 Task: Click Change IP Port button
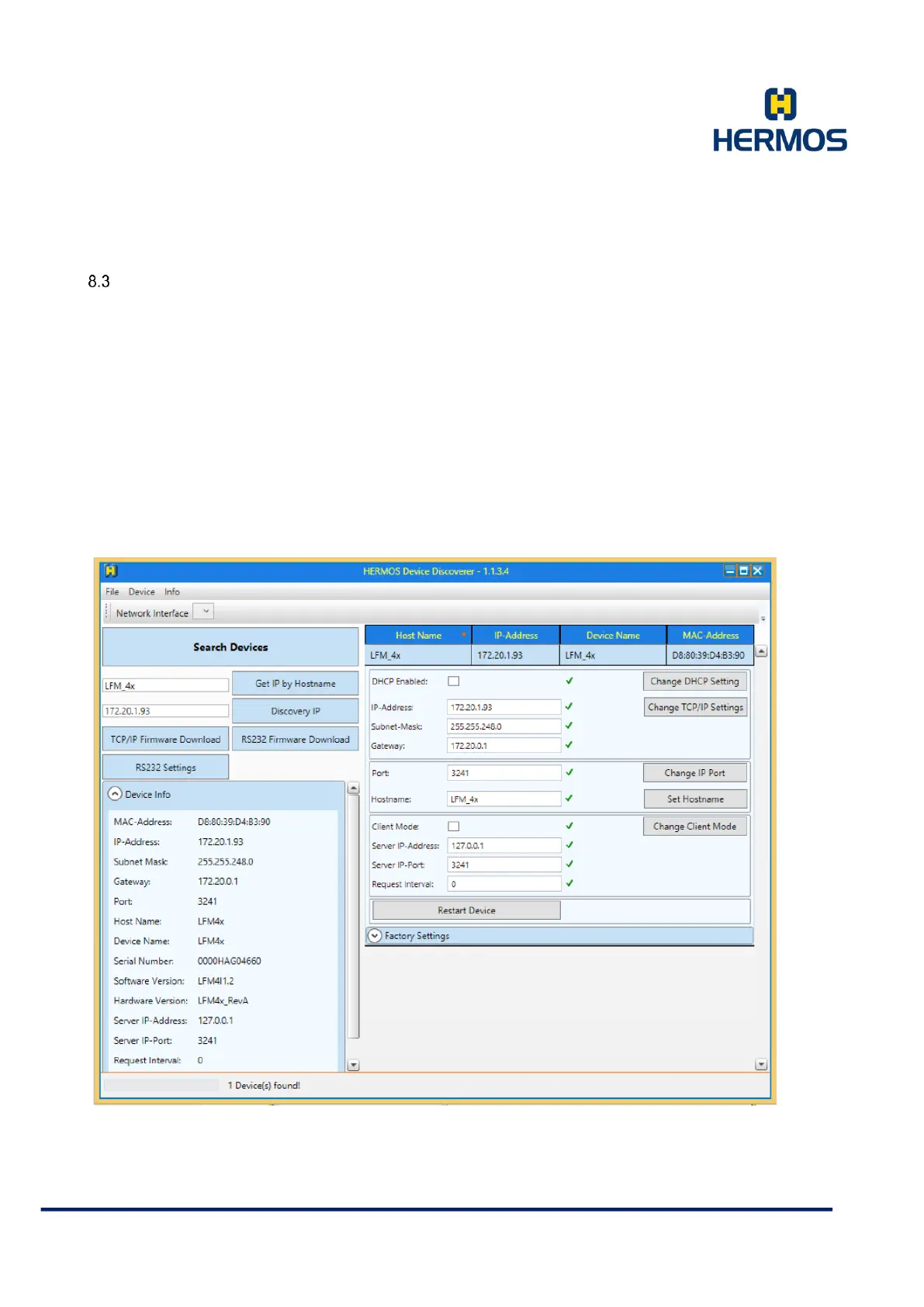tap(695, 772)
